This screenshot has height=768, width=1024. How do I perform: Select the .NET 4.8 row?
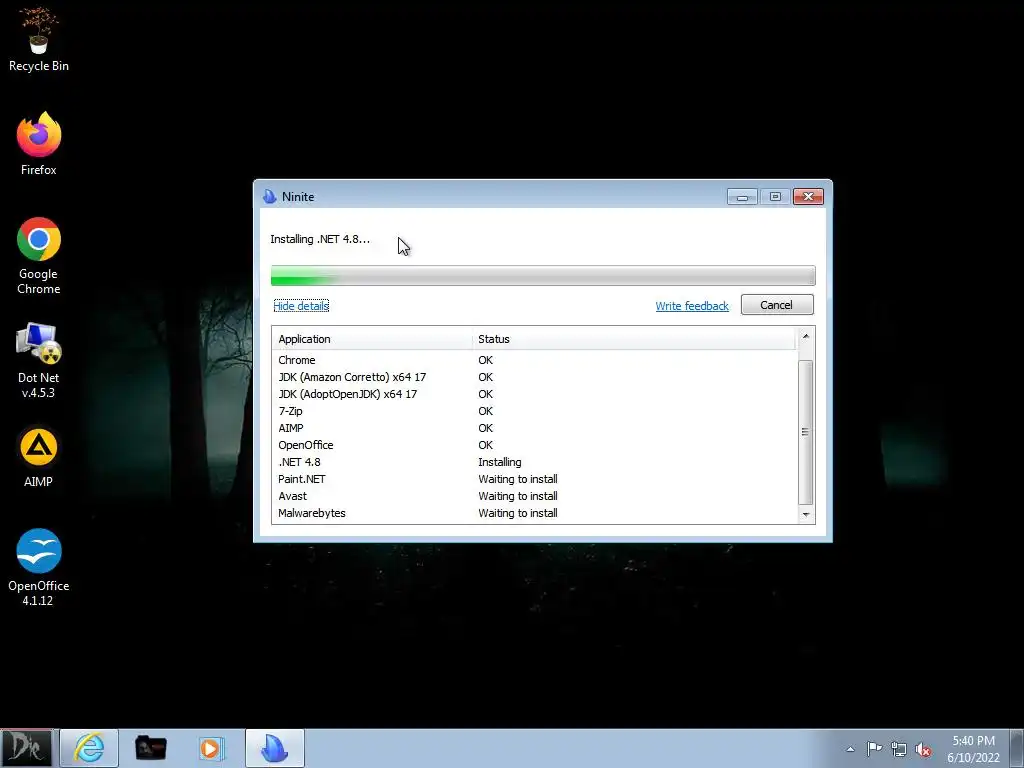[535, 462]
